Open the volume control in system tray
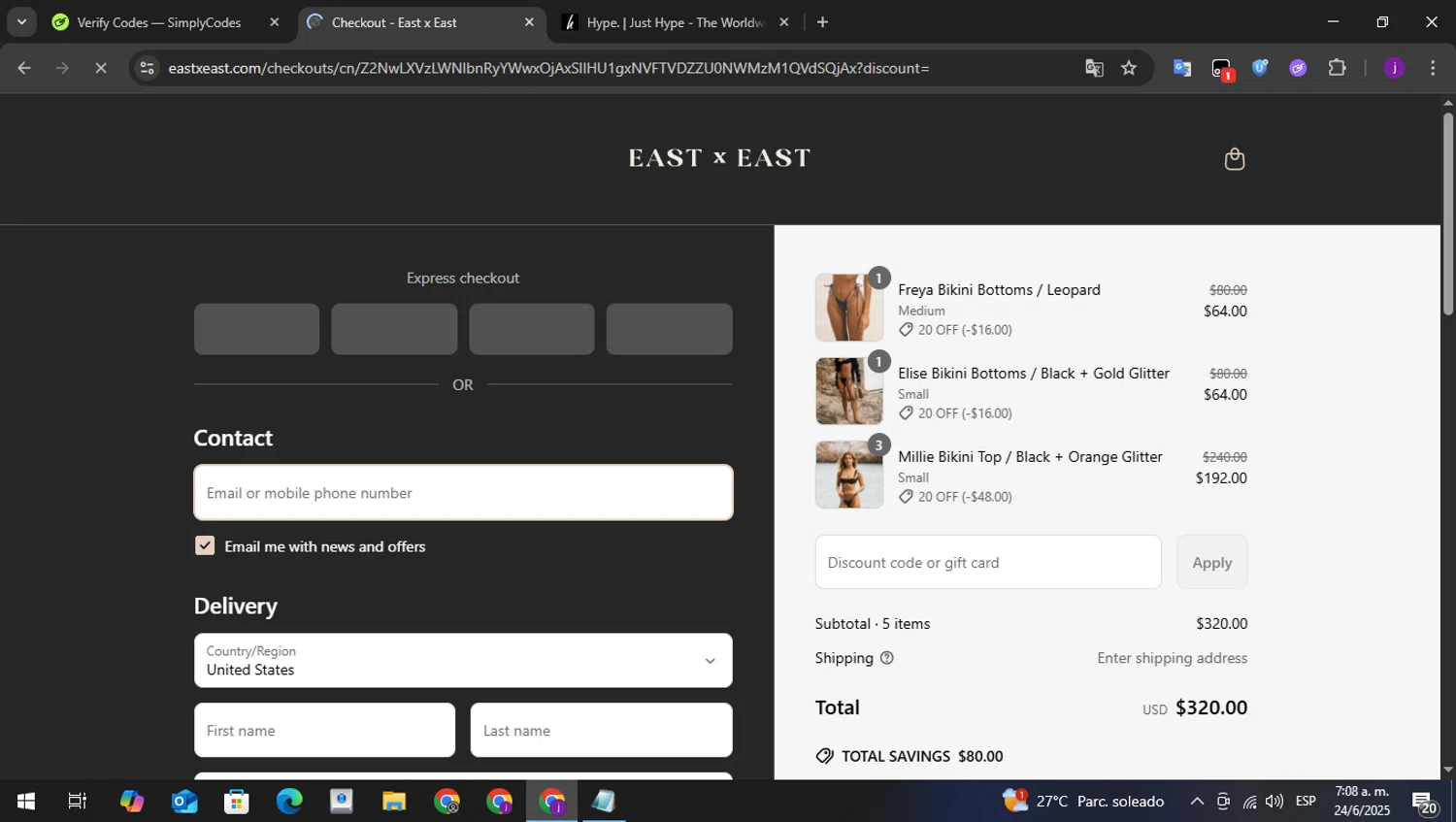The width and height of the screenshot is (1456, 822). 1274,802
